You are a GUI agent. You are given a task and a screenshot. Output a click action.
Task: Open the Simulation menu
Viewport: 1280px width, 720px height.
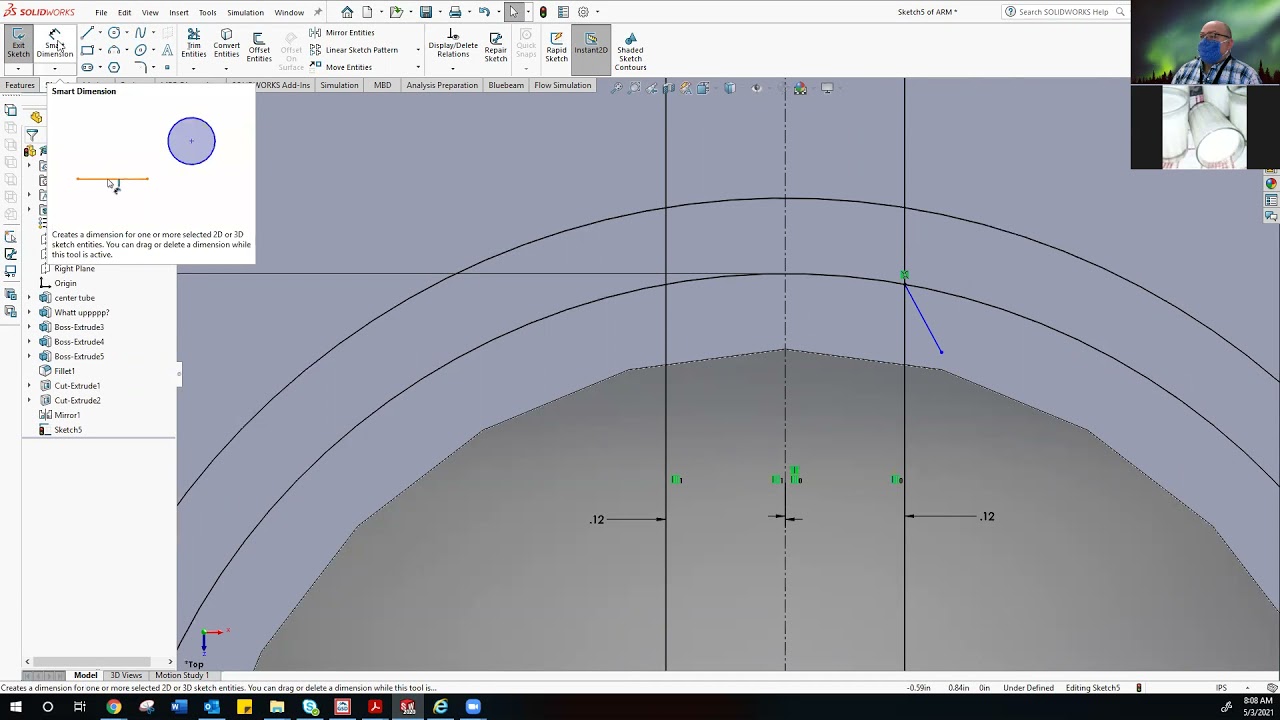click(245, 12)
